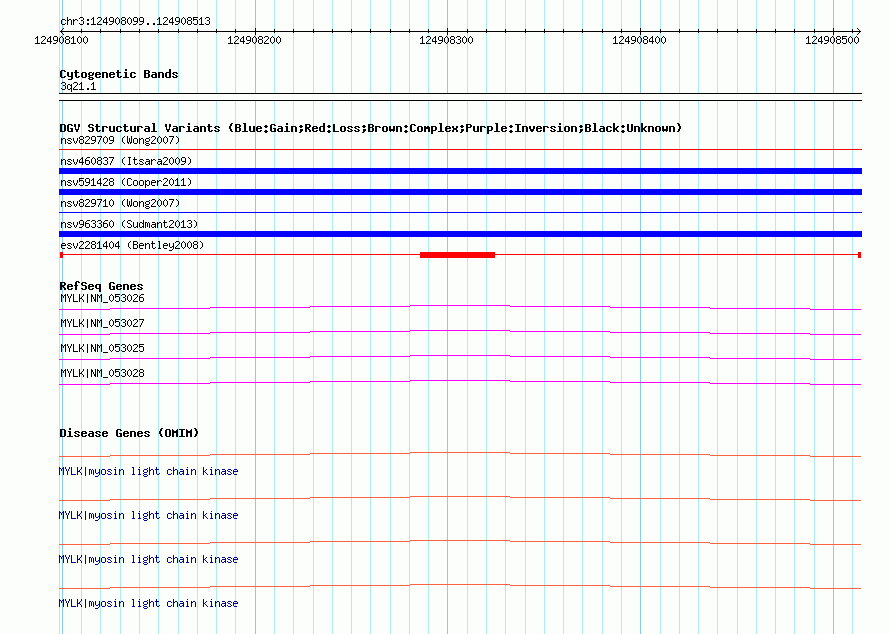Click the blue bar under nsv963360
The height and width of the screenshot is (634, 890).
pos(460,234)
